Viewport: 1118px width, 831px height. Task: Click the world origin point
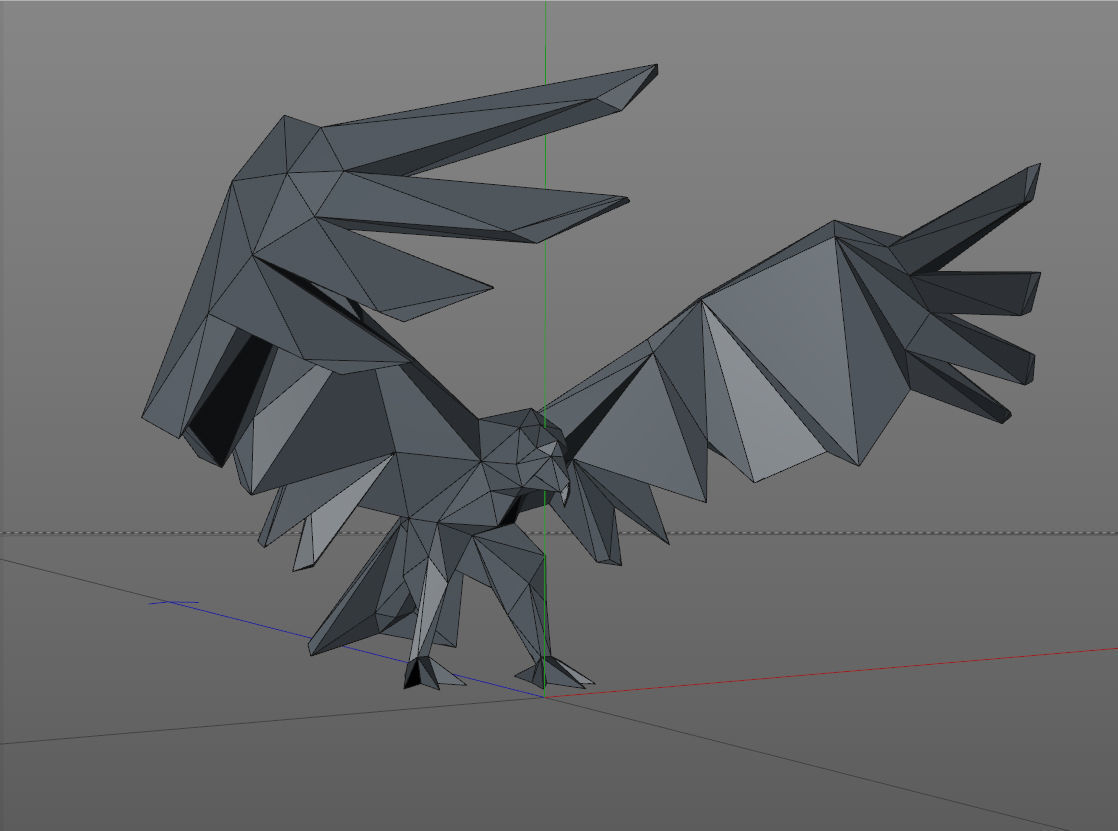click(x=546, y=695)
